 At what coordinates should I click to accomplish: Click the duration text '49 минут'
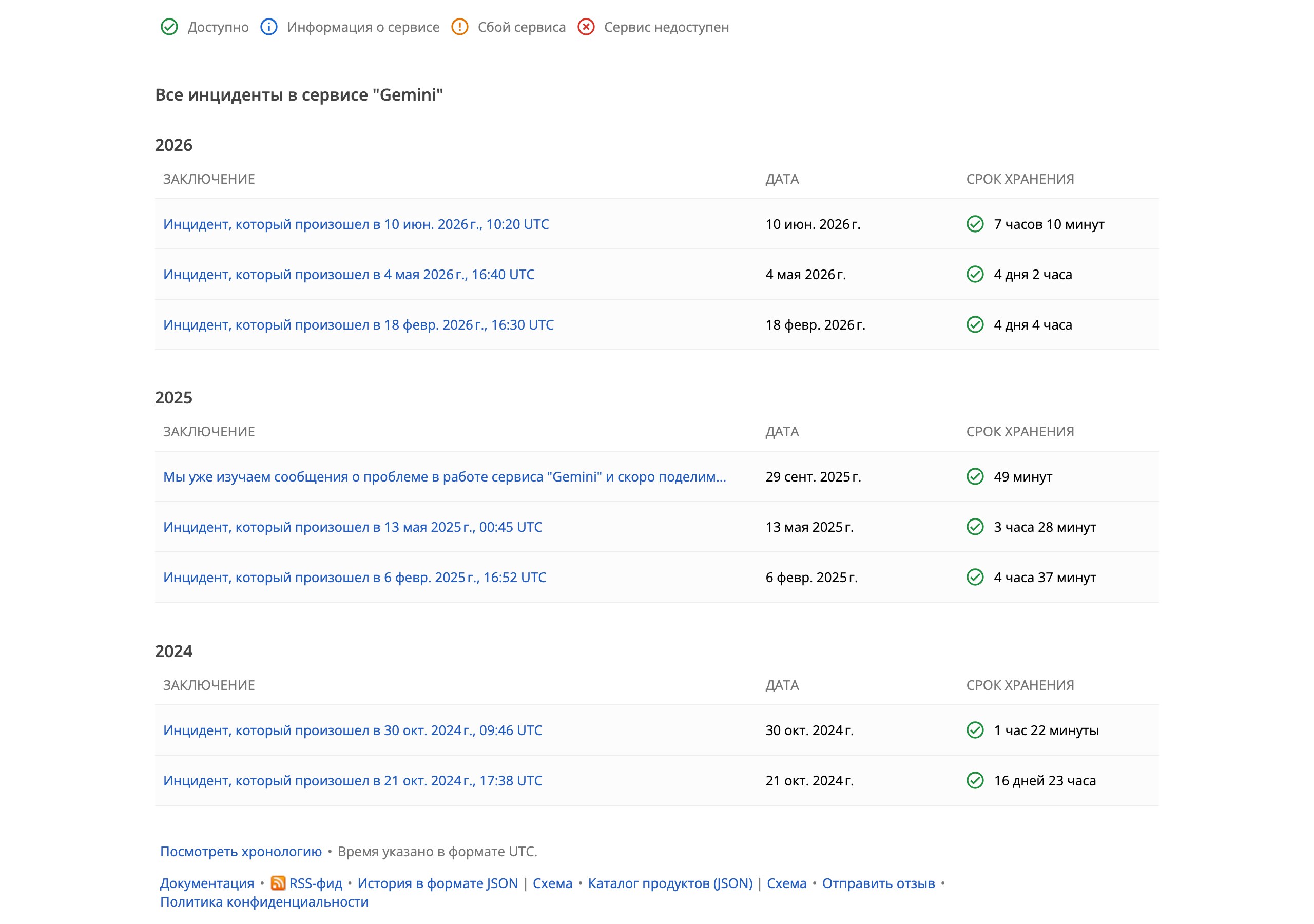(x=1023, y=476)
